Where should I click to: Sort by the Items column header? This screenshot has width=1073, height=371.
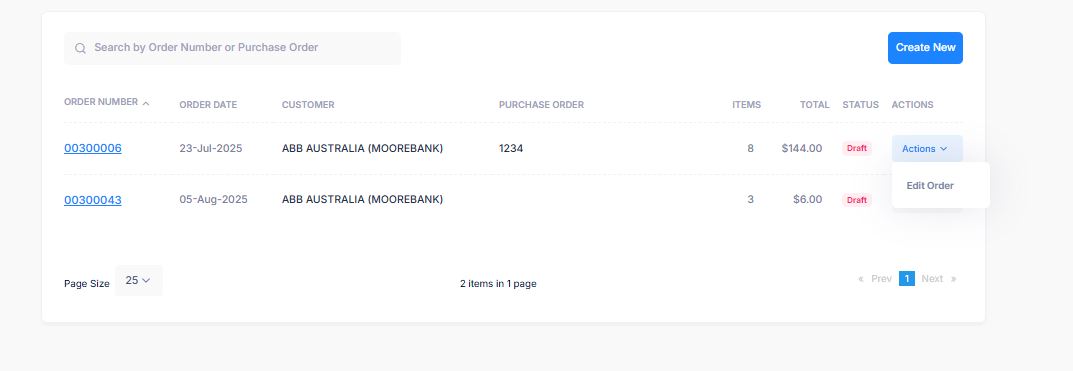pos(747,105)
